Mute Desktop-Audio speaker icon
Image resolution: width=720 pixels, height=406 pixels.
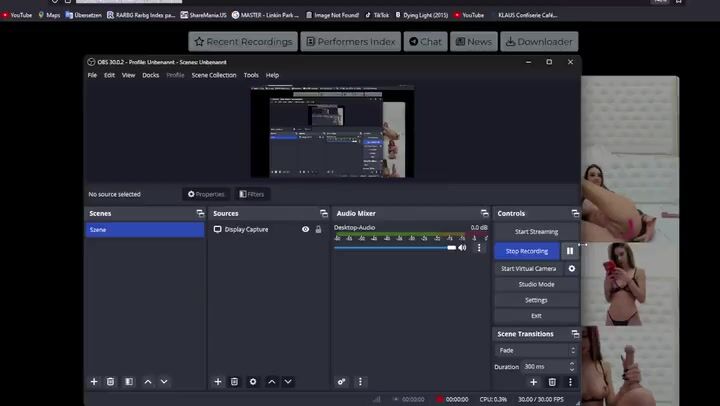pos(462,248)
